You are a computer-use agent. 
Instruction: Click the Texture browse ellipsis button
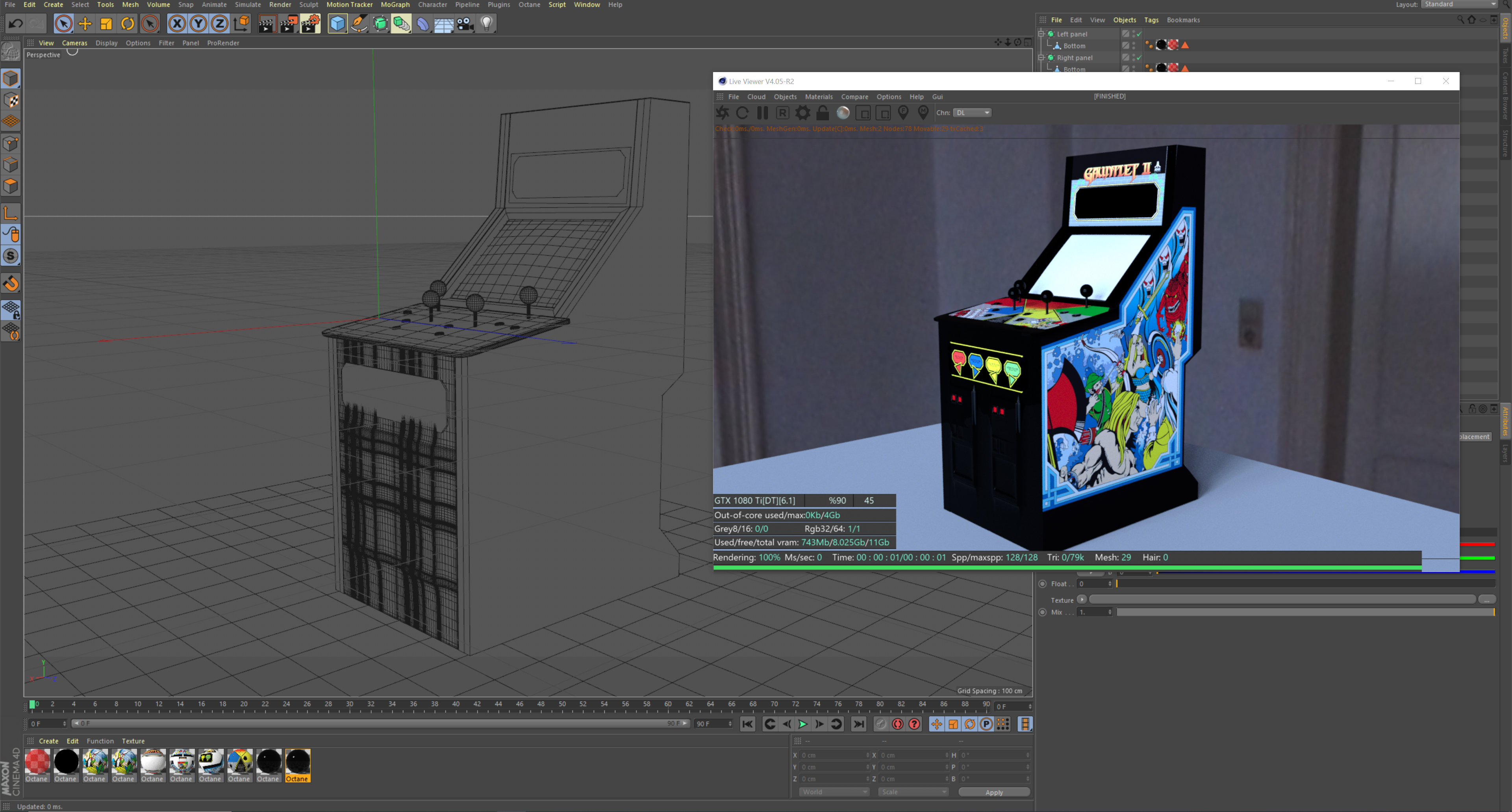1487,600
